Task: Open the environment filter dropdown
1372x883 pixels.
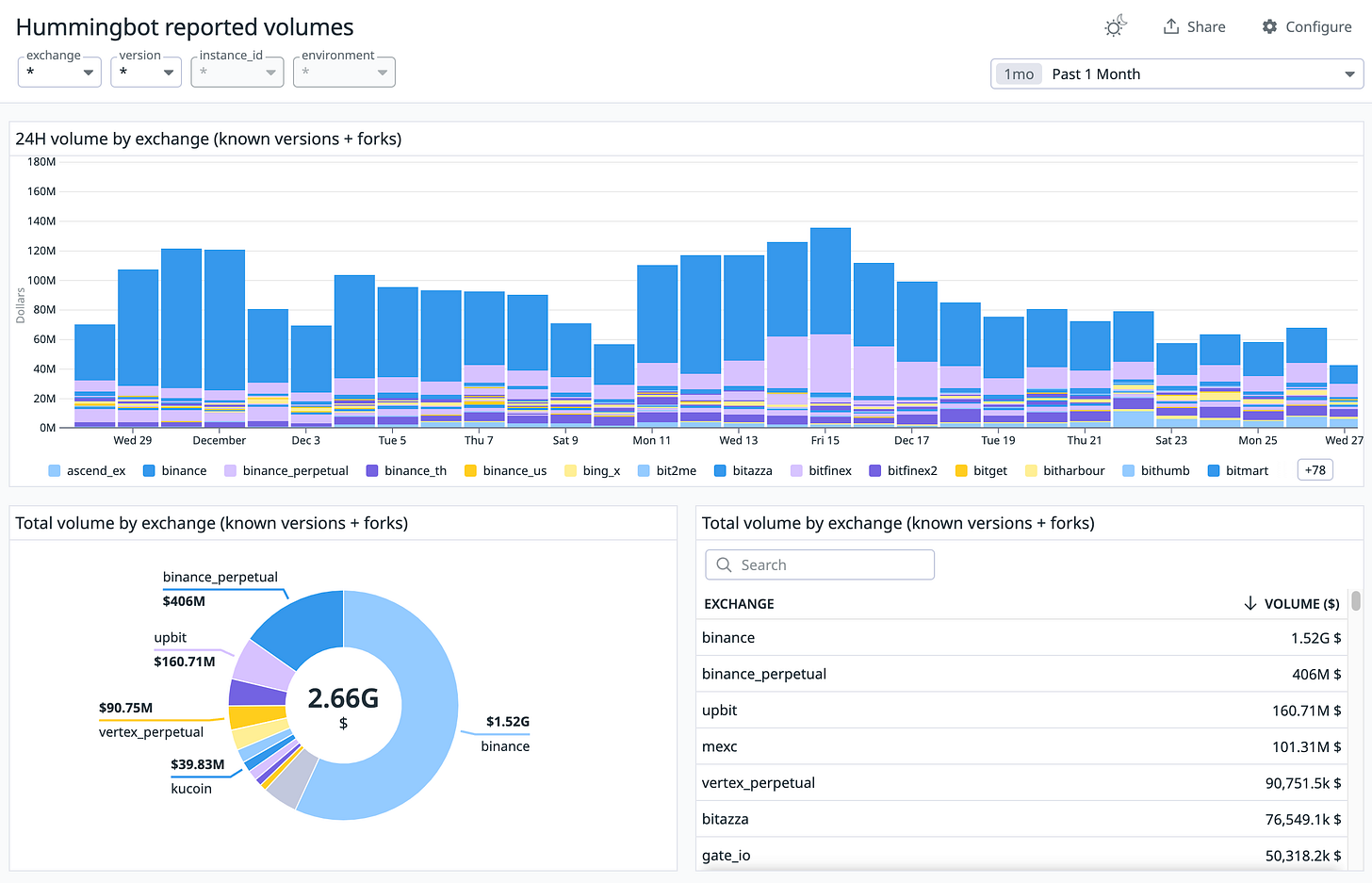Action: 344,72
